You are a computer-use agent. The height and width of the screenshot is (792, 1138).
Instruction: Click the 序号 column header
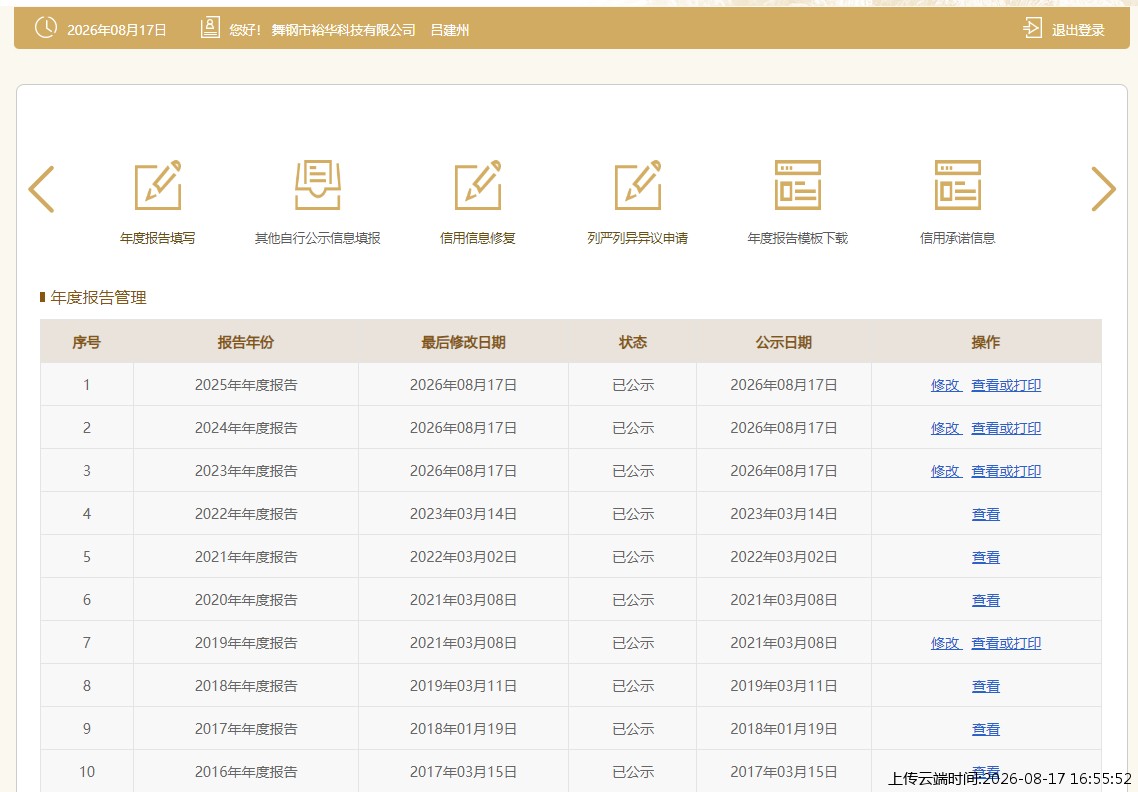(x=86, y=342)
